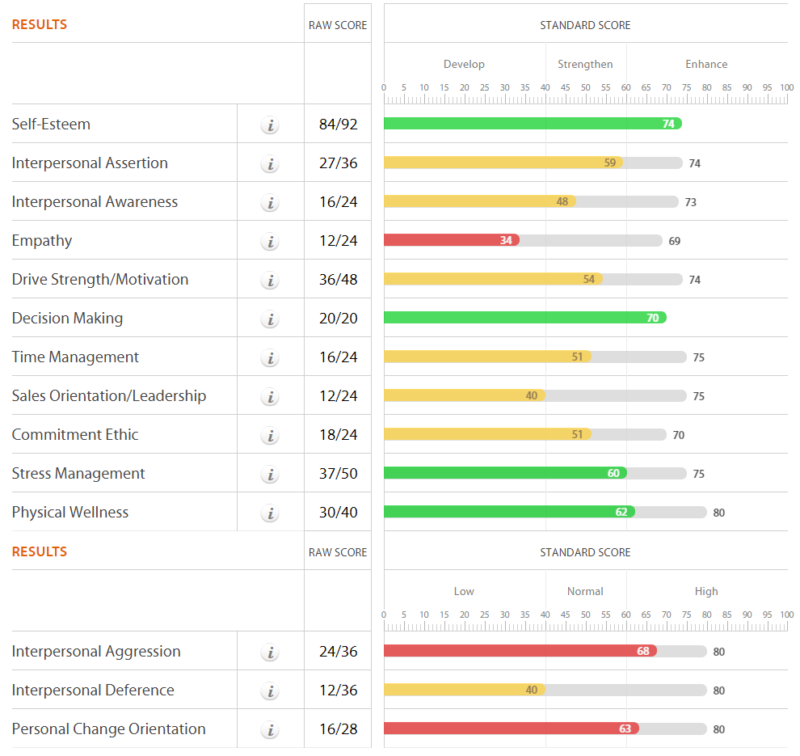Click the info icon beside Self-Esteem
Screen dimensions: 800x756
270,125
